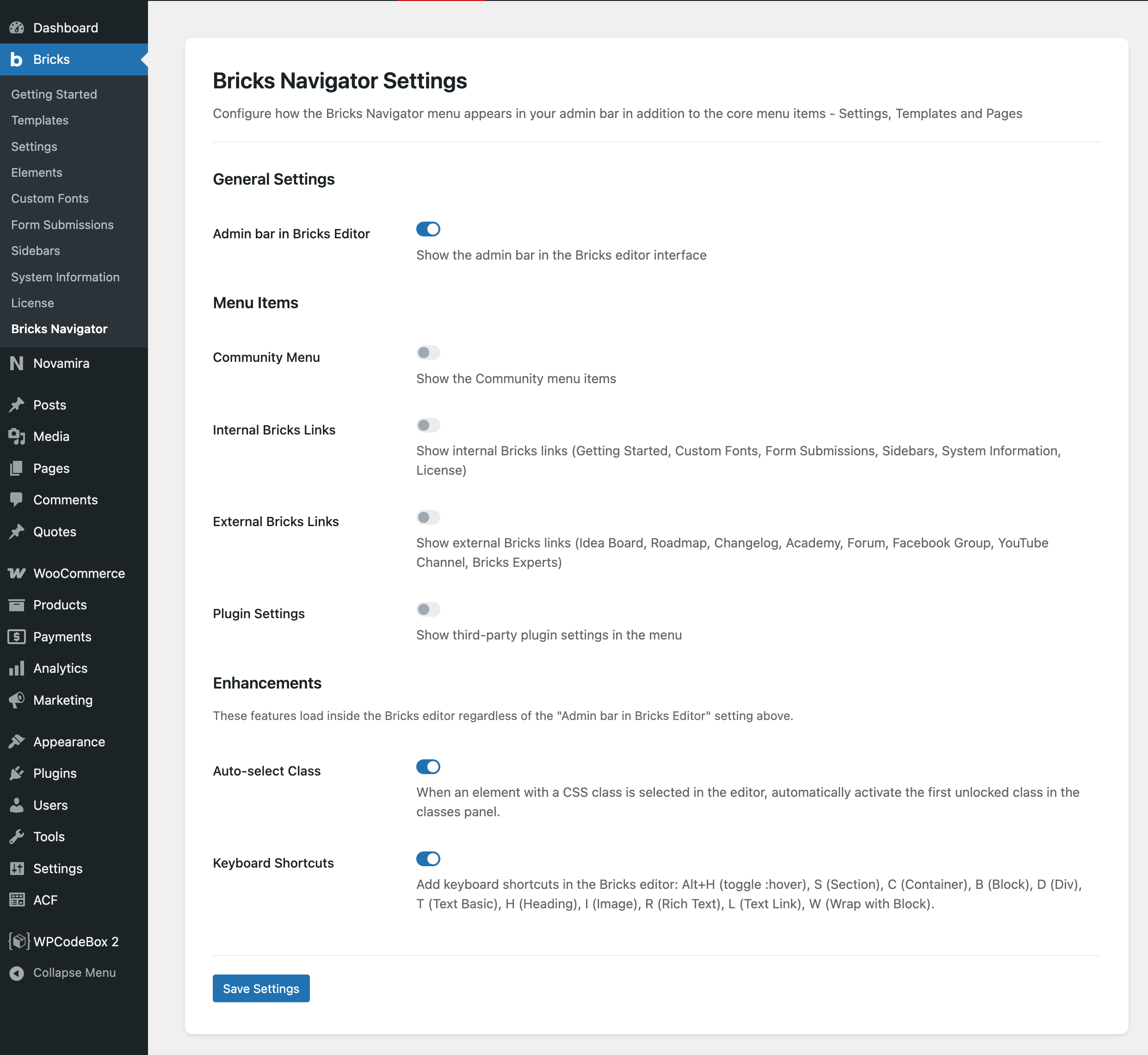Open the Marketing menu label

pyautogui.click(x=63, y=700)
